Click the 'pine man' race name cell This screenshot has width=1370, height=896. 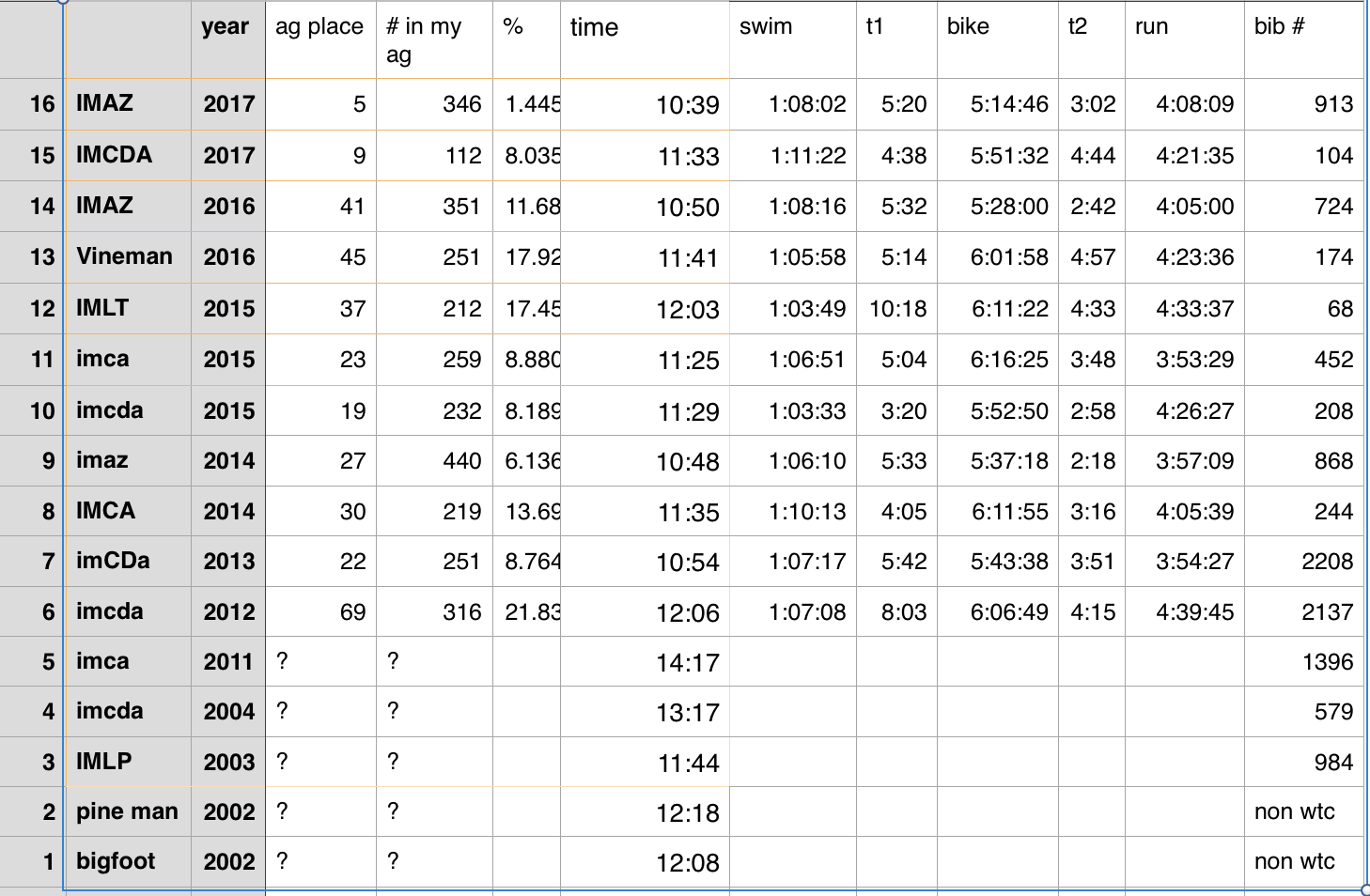click(129, 811)
